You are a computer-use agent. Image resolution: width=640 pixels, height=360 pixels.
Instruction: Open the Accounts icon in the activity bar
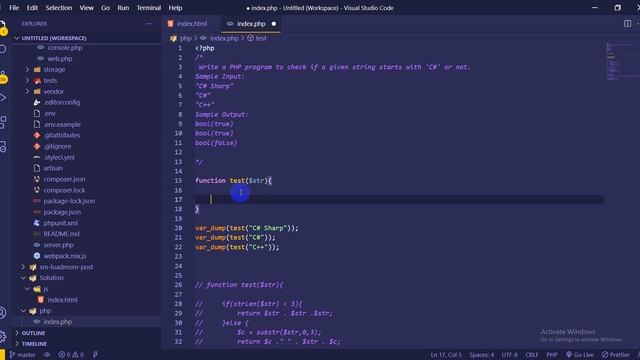pyautogui.click(x=3, y=313)
